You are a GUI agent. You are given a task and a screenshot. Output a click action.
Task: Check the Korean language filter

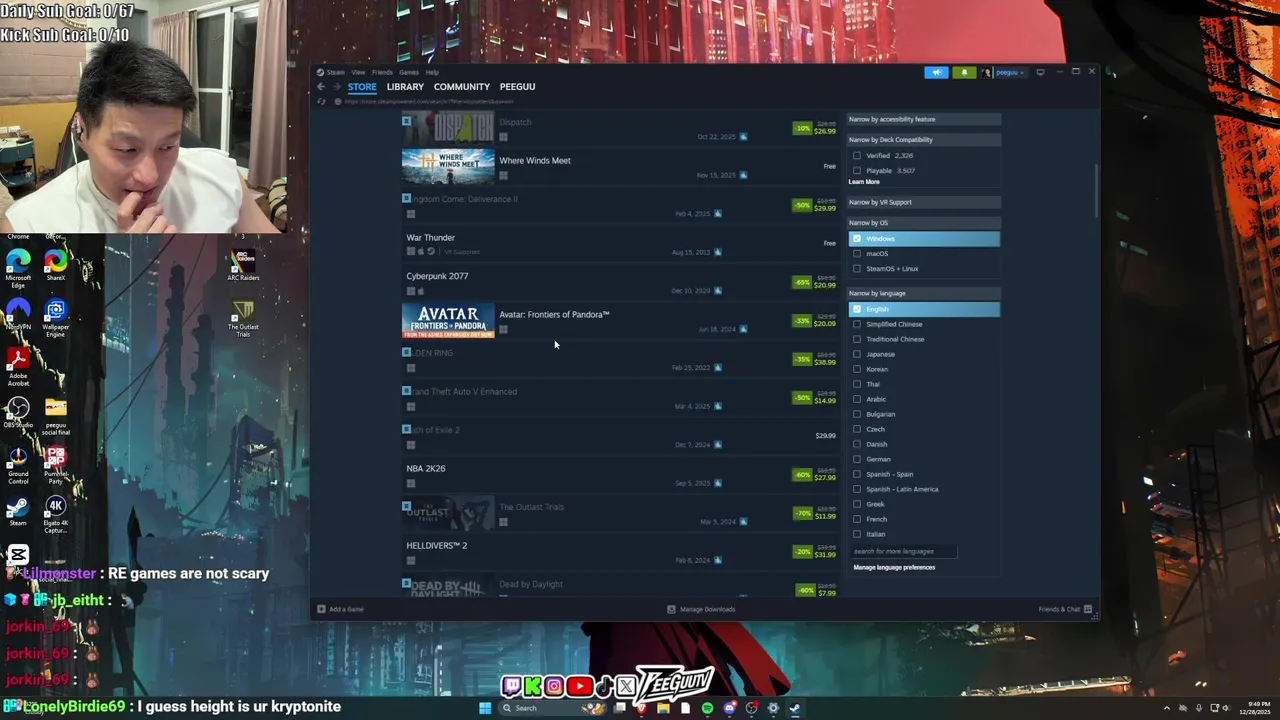[856, 369]
